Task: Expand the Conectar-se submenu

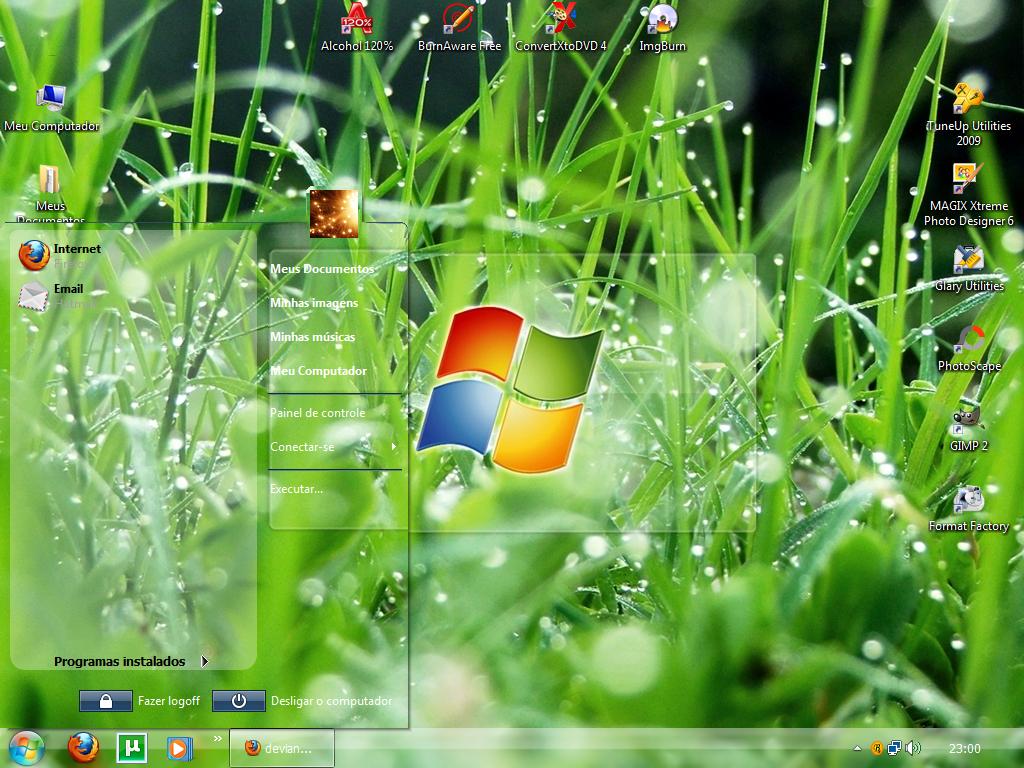Action: coord(334,447)
